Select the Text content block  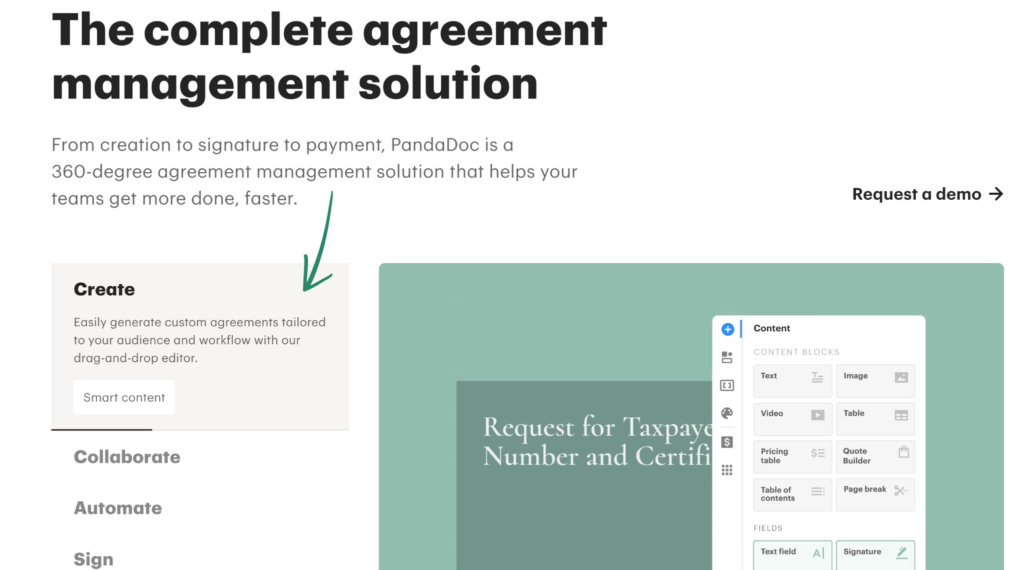pos(792,381)
